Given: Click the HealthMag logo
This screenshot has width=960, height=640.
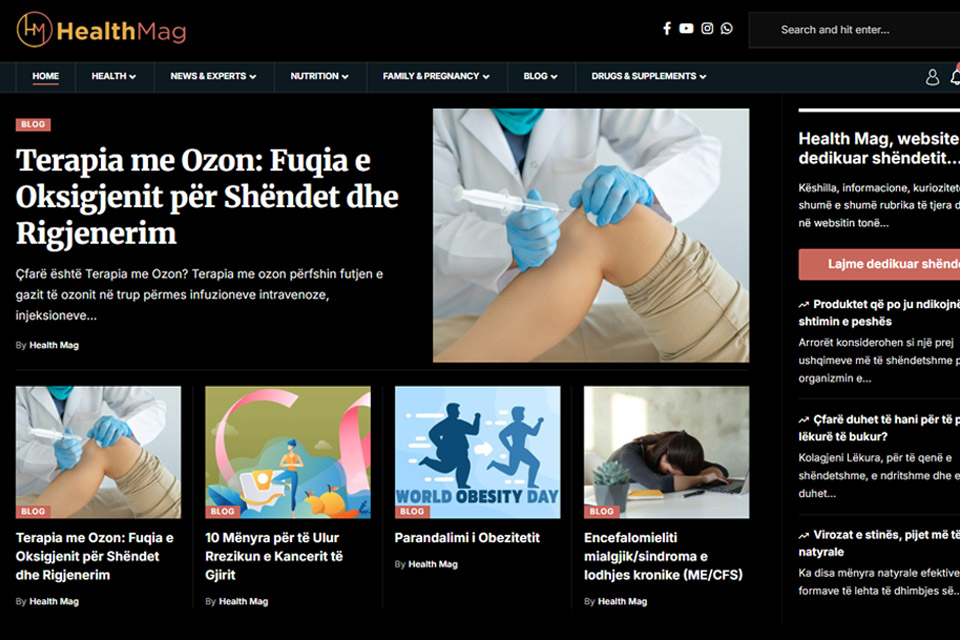Looking at the screenshot, I should [x=102, y=30].
